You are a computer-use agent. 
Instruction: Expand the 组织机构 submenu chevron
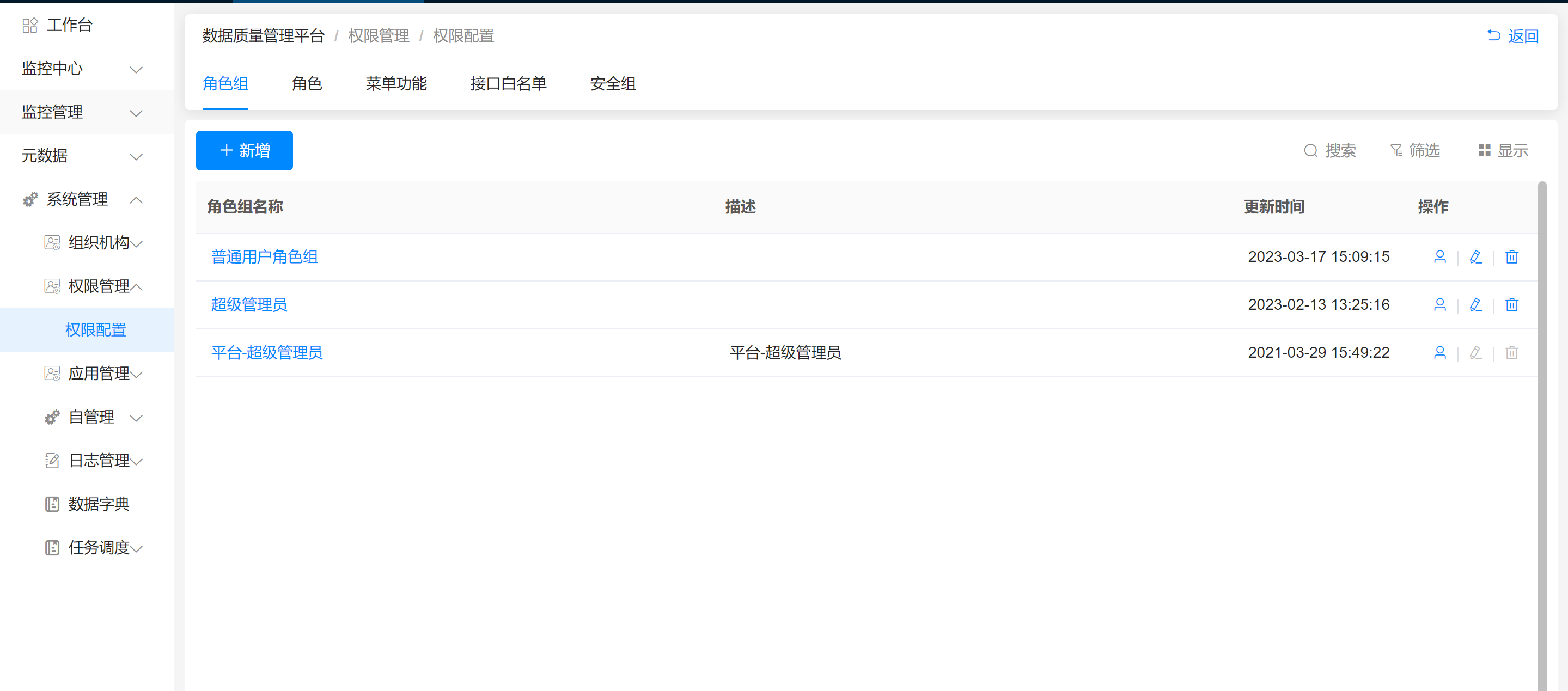(136, 243)
